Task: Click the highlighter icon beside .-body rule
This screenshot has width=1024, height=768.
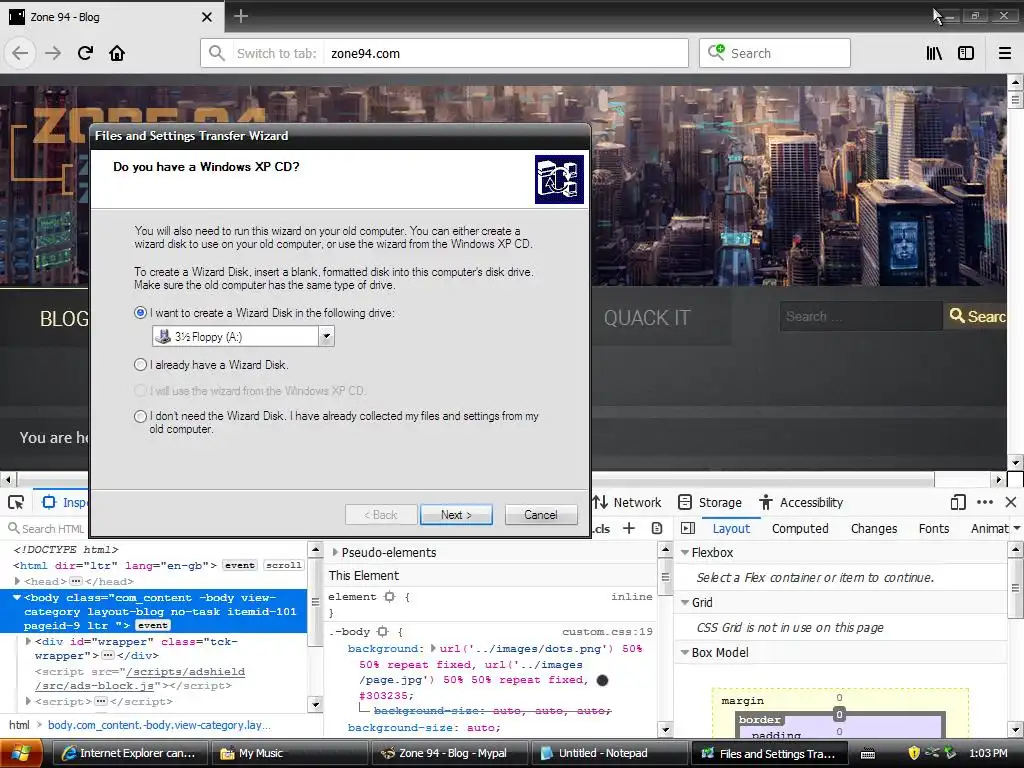Action: coord(383,632)
